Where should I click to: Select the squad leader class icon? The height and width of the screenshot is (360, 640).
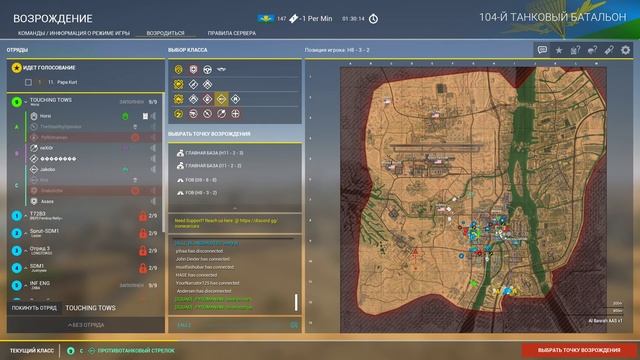tap(178, 69)
